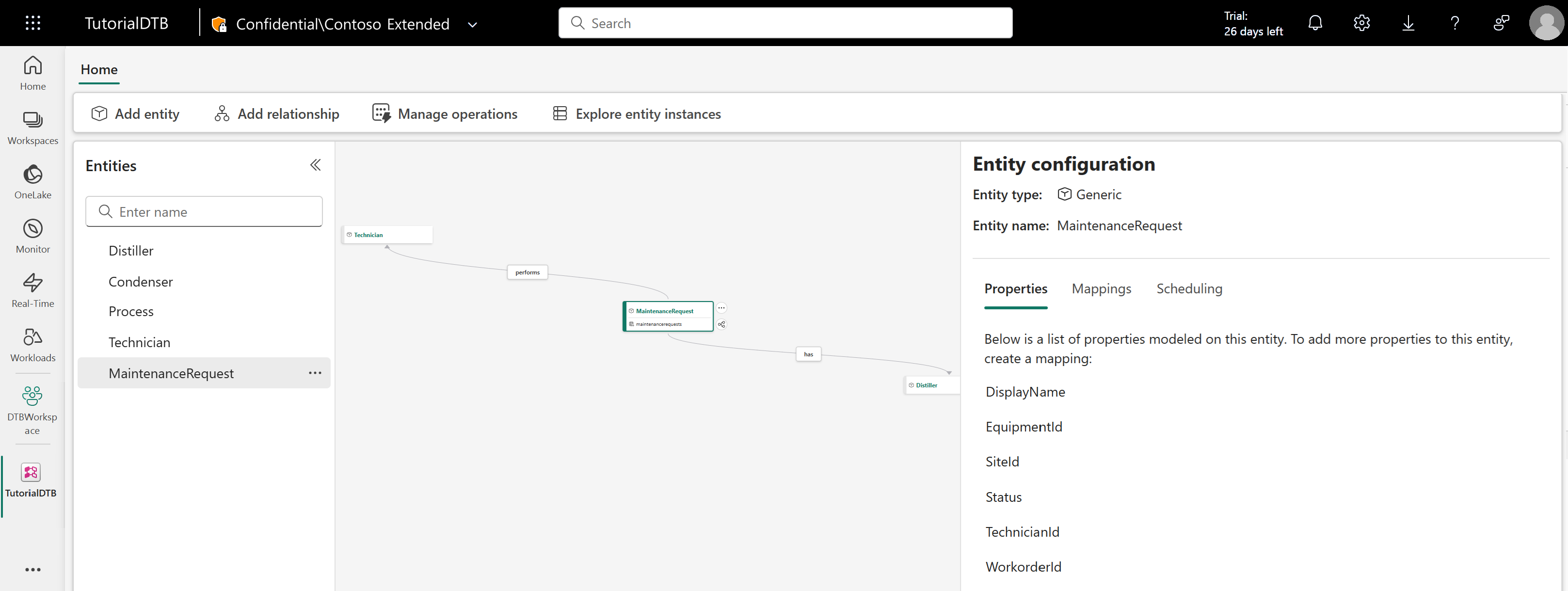Image resolution: width=1568 pixels, height=591 pixels.
Task: Click the EquipmentId property
Action: [1024, 427]
